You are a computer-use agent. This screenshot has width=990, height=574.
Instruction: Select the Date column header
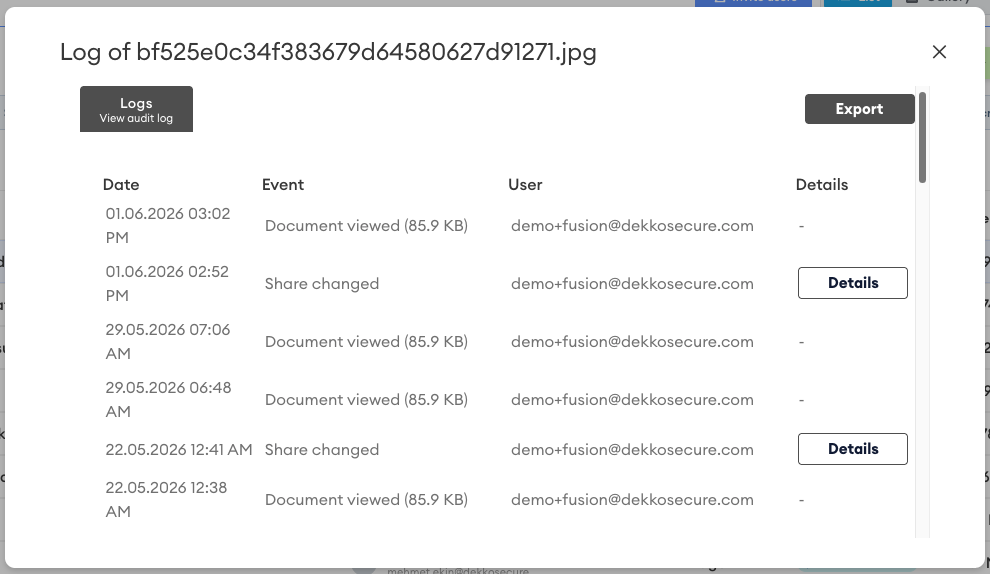(121, 185)
